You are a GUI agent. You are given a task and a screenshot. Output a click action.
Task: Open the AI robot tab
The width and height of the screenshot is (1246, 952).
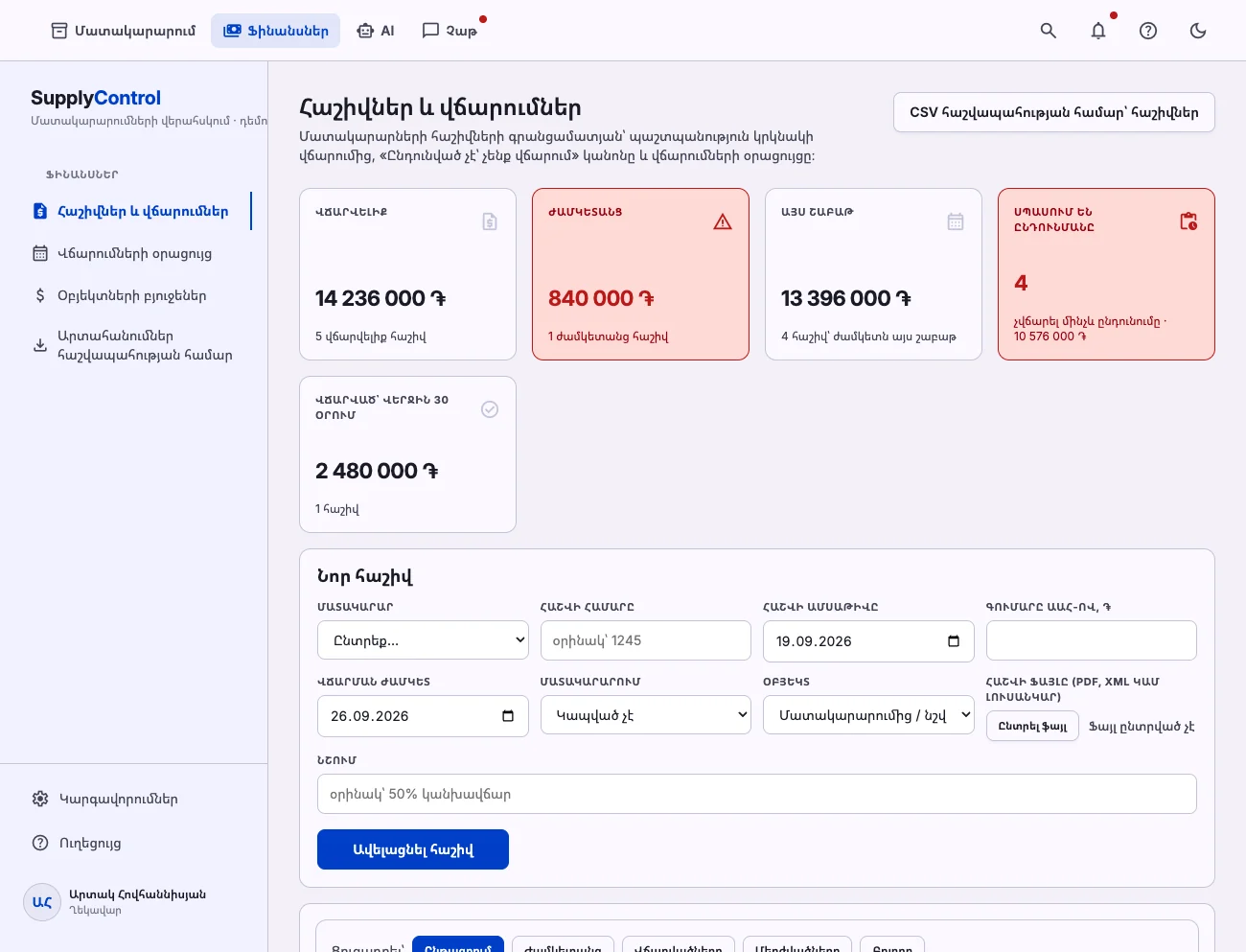375,31
